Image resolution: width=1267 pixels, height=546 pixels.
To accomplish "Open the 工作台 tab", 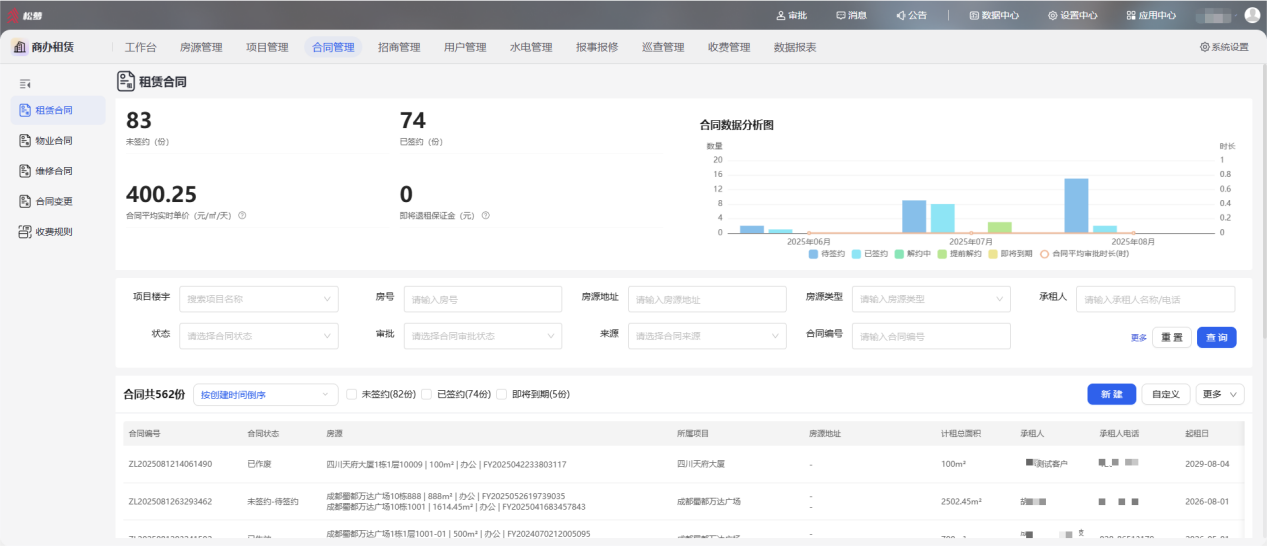I will [x=141, y=47].
